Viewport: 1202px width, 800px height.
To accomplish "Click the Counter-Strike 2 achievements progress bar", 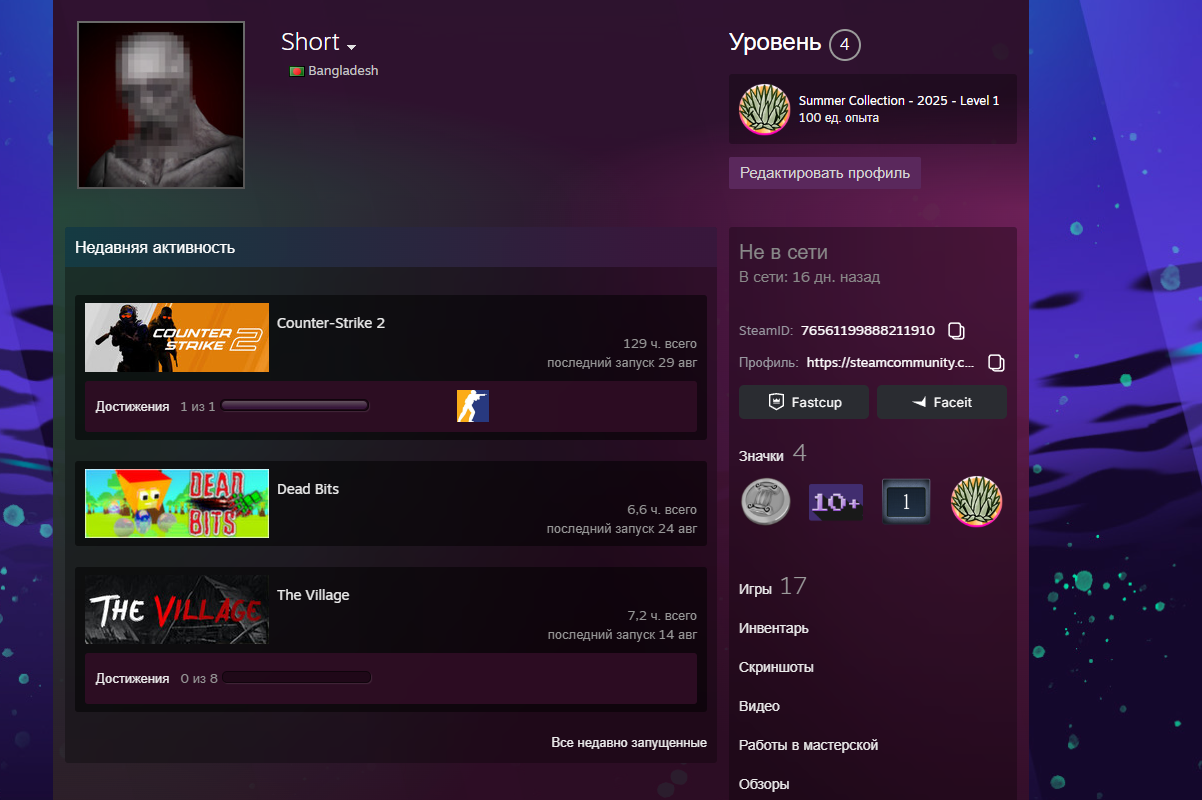I will [296, 406].
